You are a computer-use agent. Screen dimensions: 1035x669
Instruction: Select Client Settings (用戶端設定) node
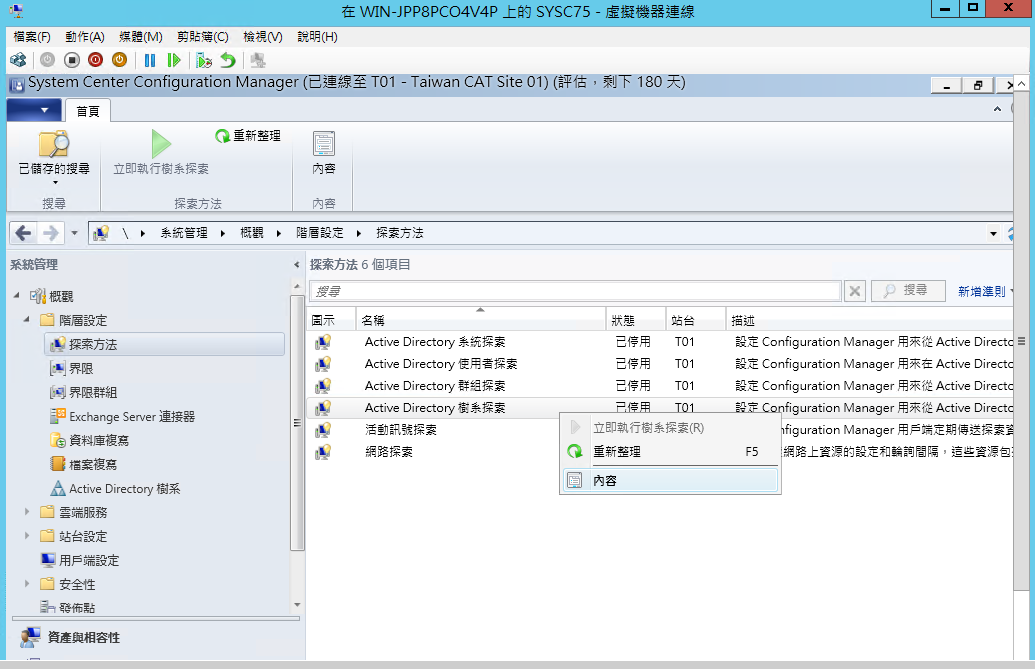coord(80,560)
